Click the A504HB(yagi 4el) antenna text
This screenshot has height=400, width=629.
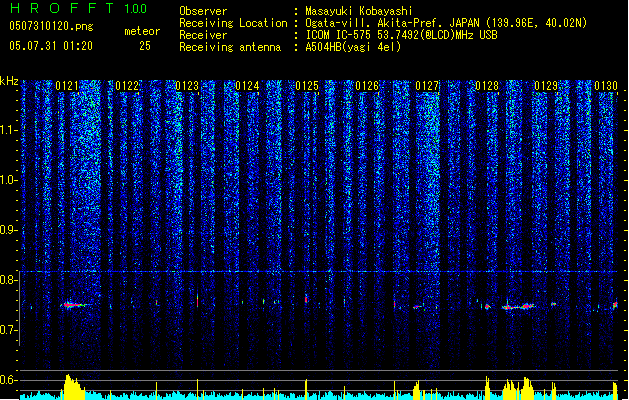pyautogui.click(x=353, y=47)
